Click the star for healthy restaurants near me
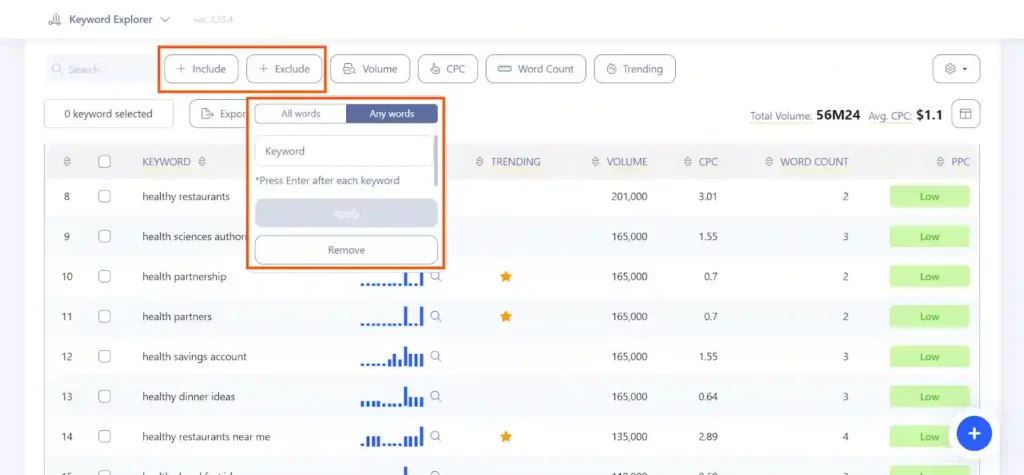The width and height of the screenshot is (1024, 475). click(505, 436)
